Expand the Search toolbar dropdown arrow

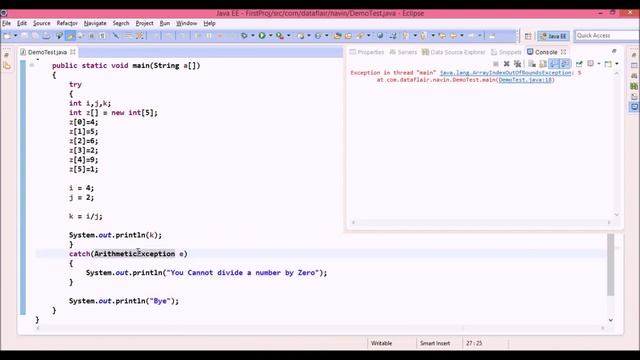pyautogui.click(x=369, y=36)
